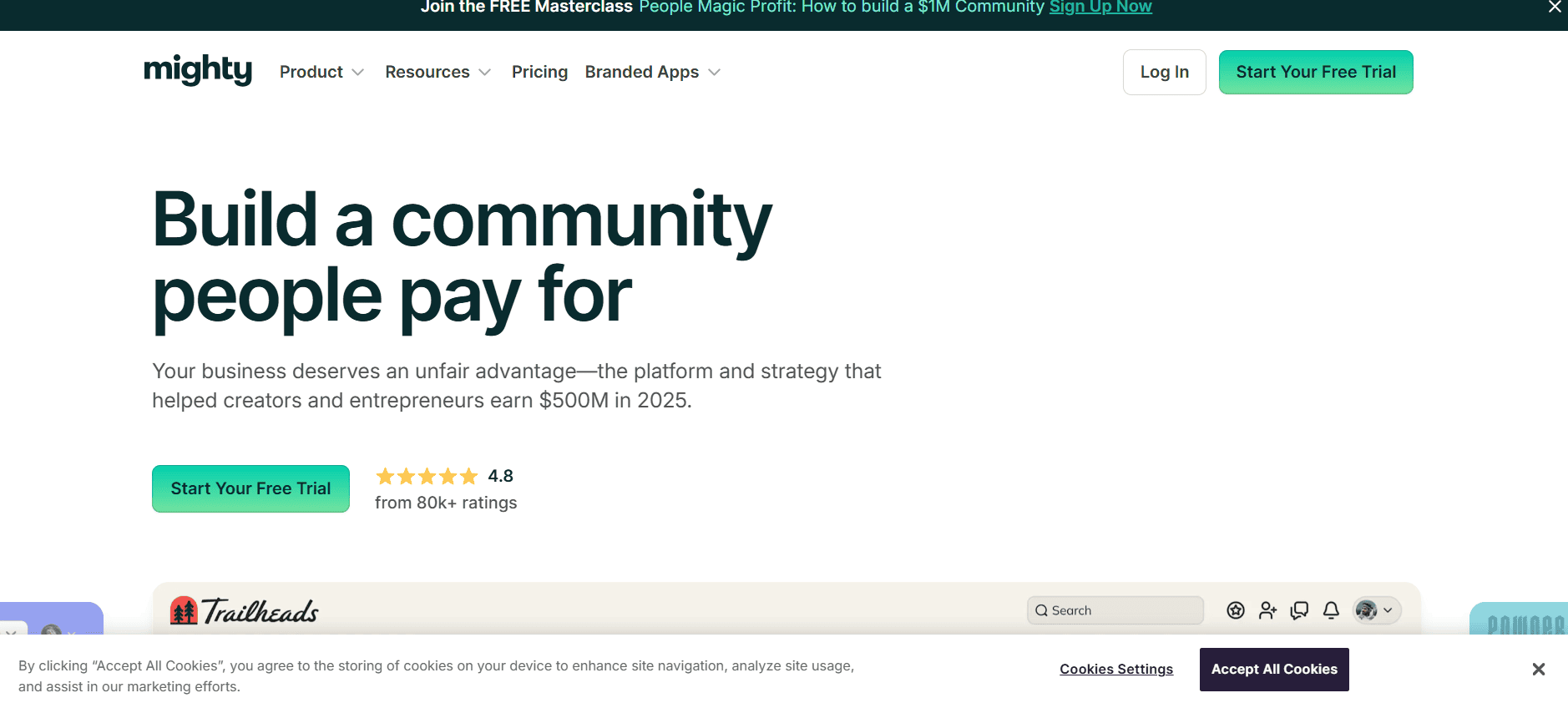Click the add member icon
Image resolution: width=1568 pixels, height=703 pixels.
tap(1267, 610)
